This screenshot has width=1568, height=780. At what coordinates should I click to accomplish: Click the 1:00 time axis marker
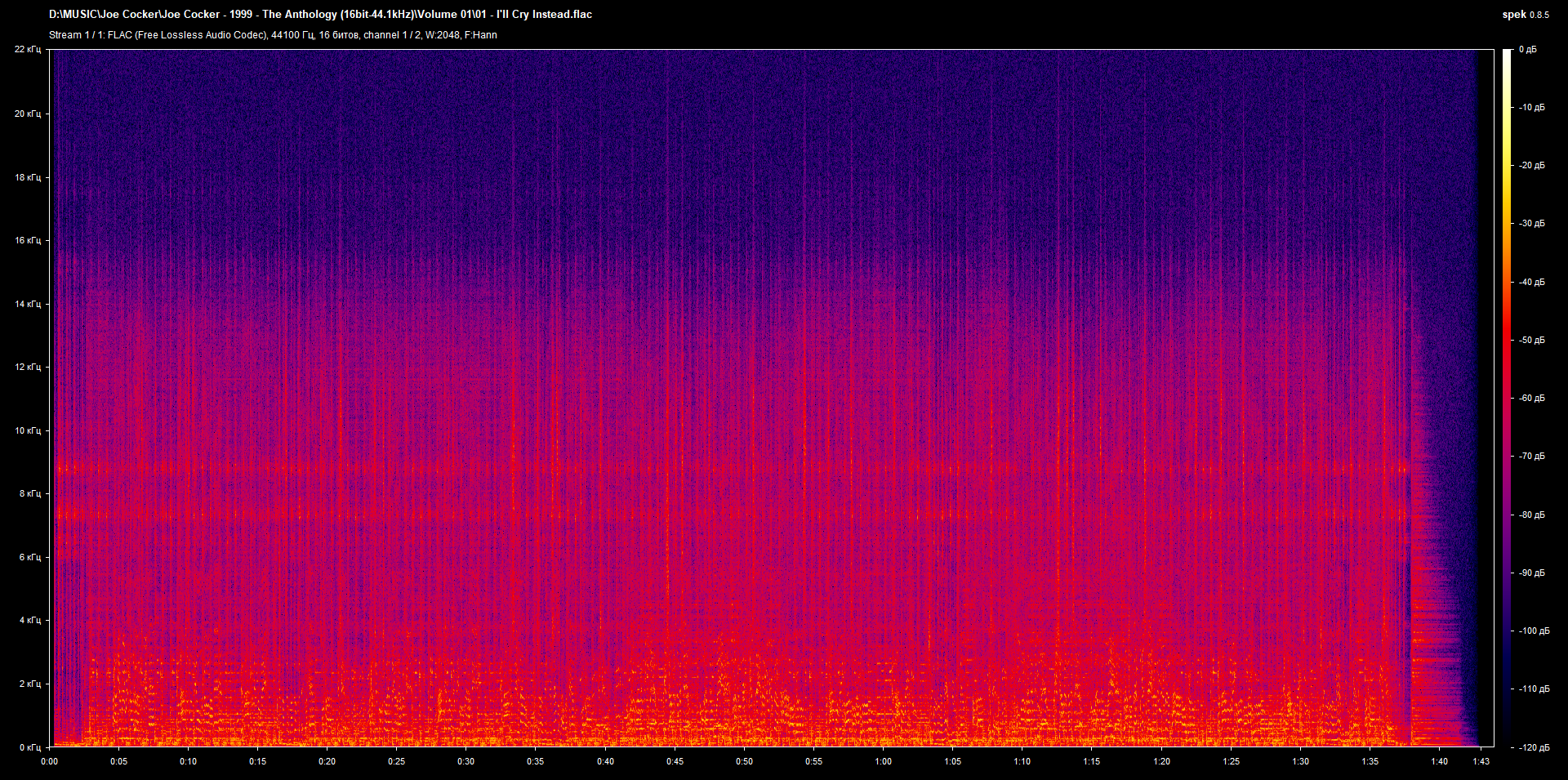pos(883,761)
